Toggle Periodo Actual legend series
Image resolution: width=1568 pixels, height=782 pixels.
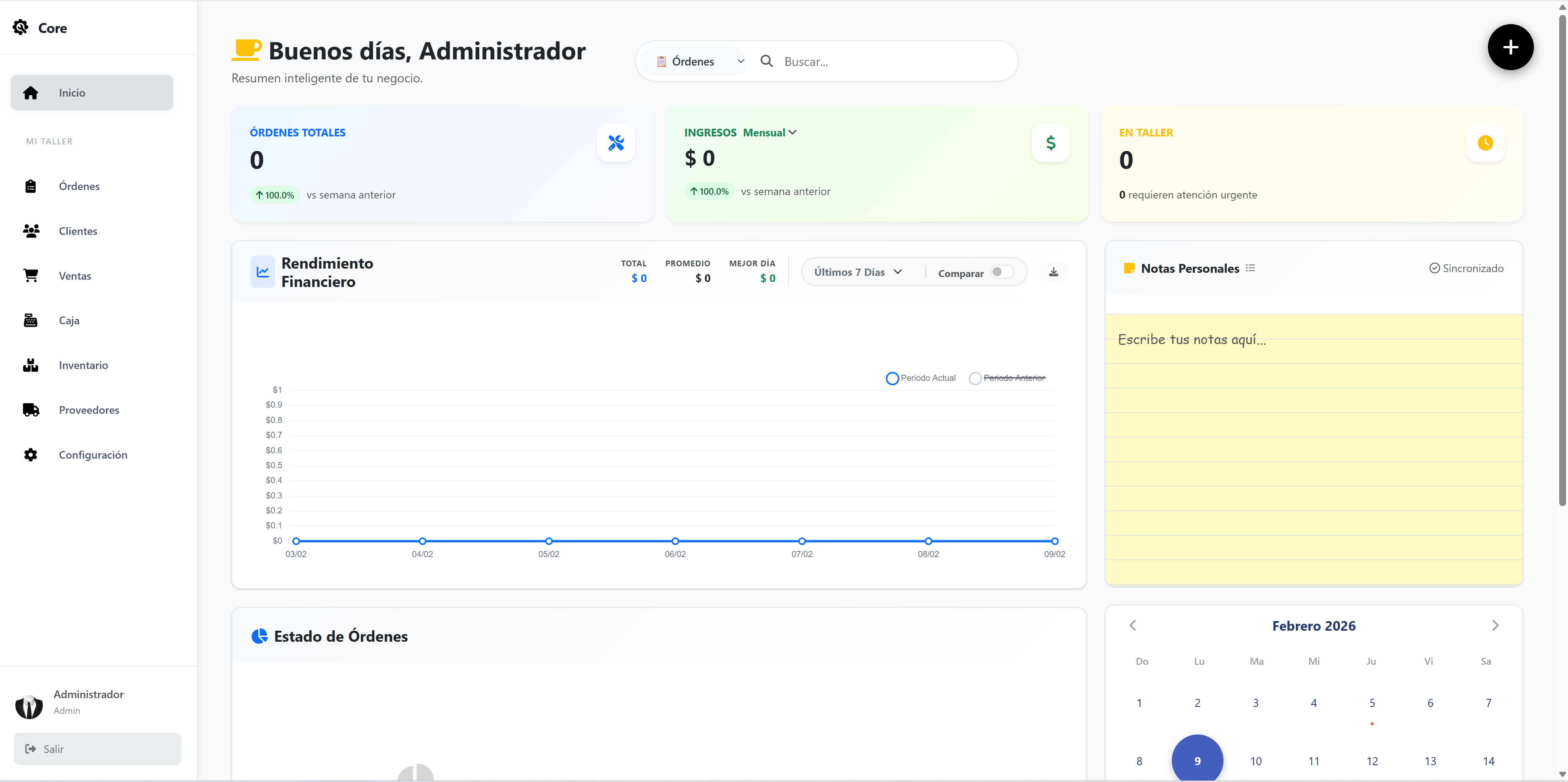[x=920, y=378]
